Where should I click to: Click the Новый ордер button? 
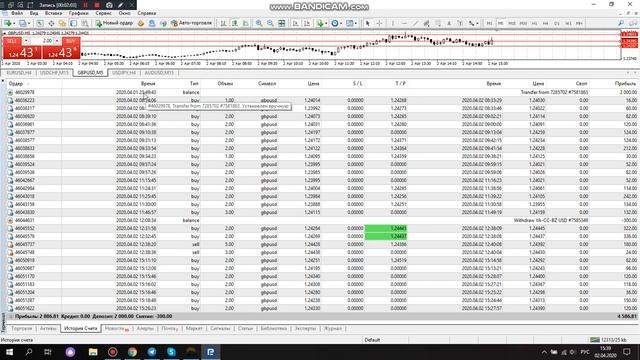(x=114, y=23)
